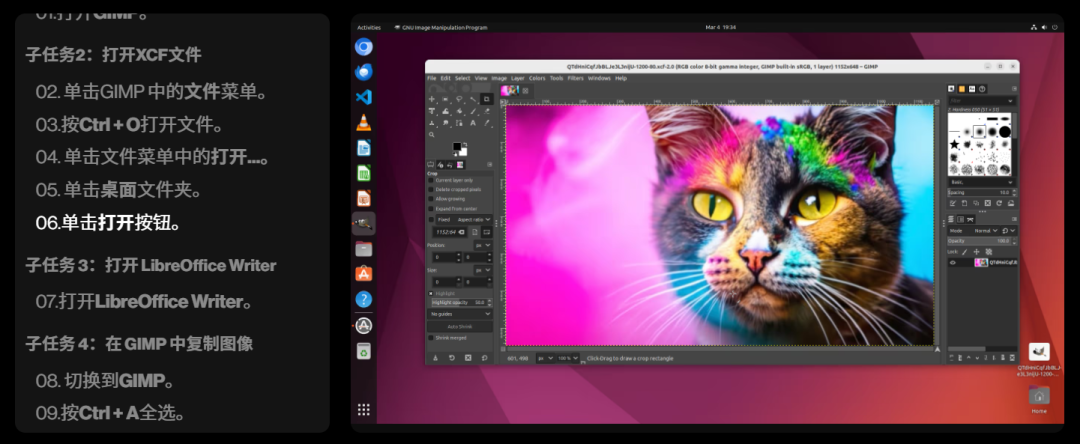Open the brush filter dropdown arrow
This screenshot has width=1080, height=444.
[1010, 101]
